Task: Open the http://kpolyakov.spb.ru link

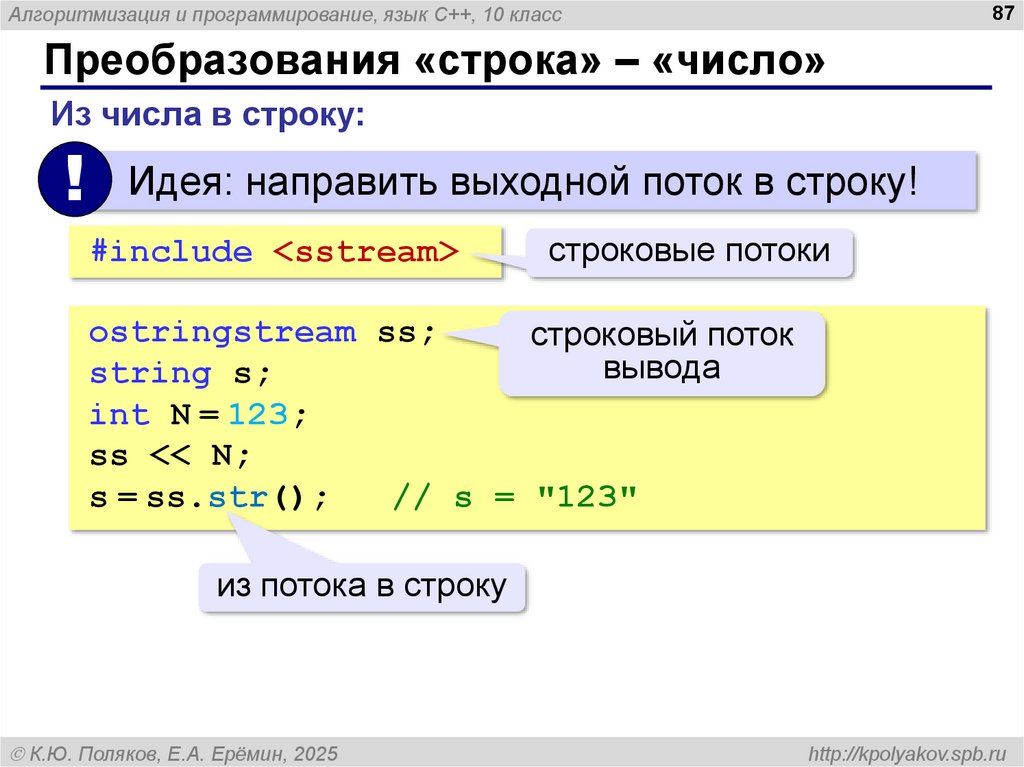Action: [907, 753]
